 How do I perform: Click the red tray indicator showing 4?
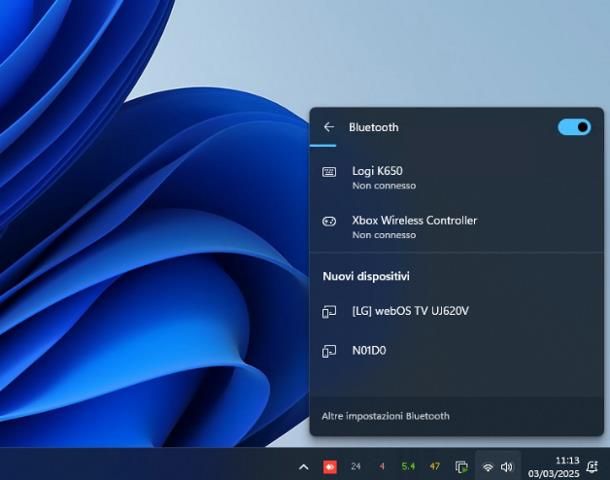[382, 466]
